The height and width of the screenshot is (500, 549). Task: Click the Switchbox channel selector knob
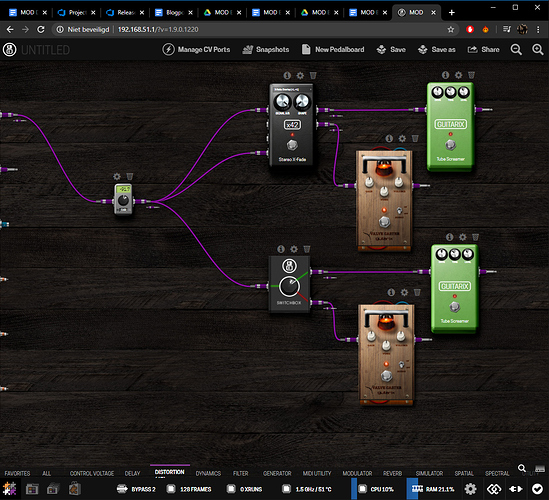point(289,286)
